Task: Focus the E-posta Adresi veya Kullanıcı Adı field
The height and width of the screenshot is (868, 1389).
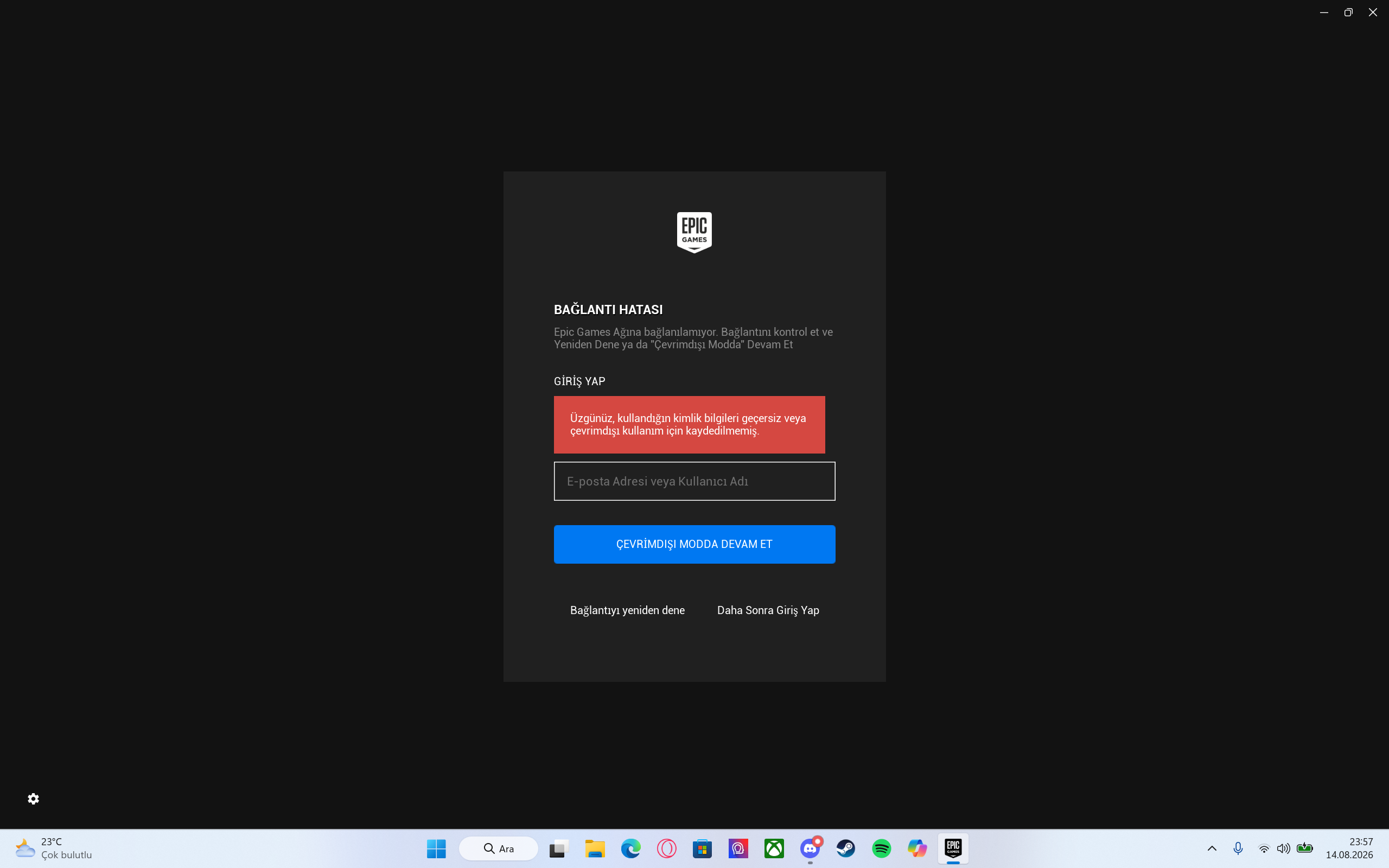Action: [694, 481]
